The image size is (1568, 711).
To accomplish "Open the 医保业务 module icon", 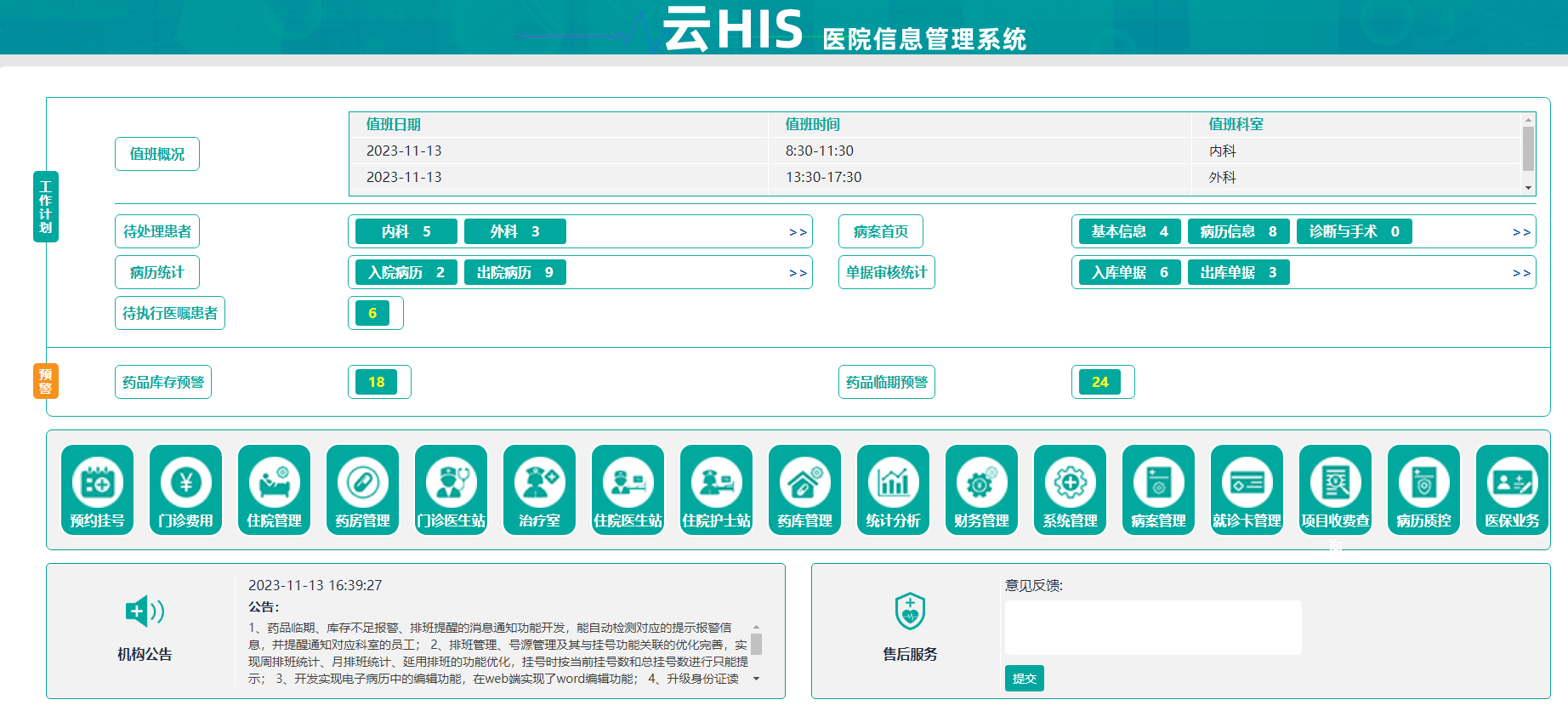I will click(x=1513, y=490).
